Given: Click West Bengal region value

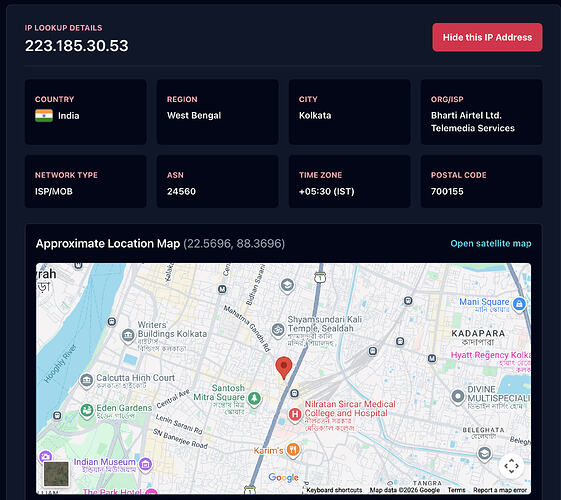Looking at the screenshot, I should click(x=194, y=116).
